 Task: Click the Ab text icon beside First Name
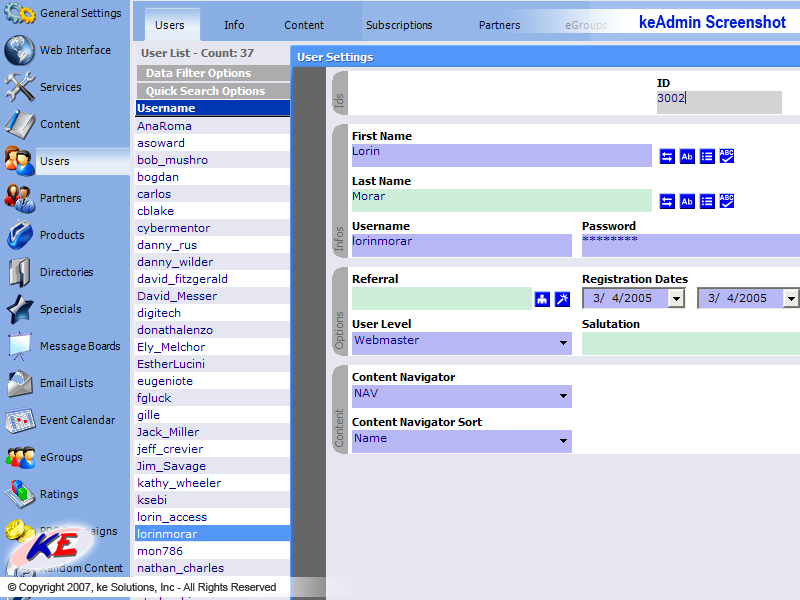coord(687,156)
